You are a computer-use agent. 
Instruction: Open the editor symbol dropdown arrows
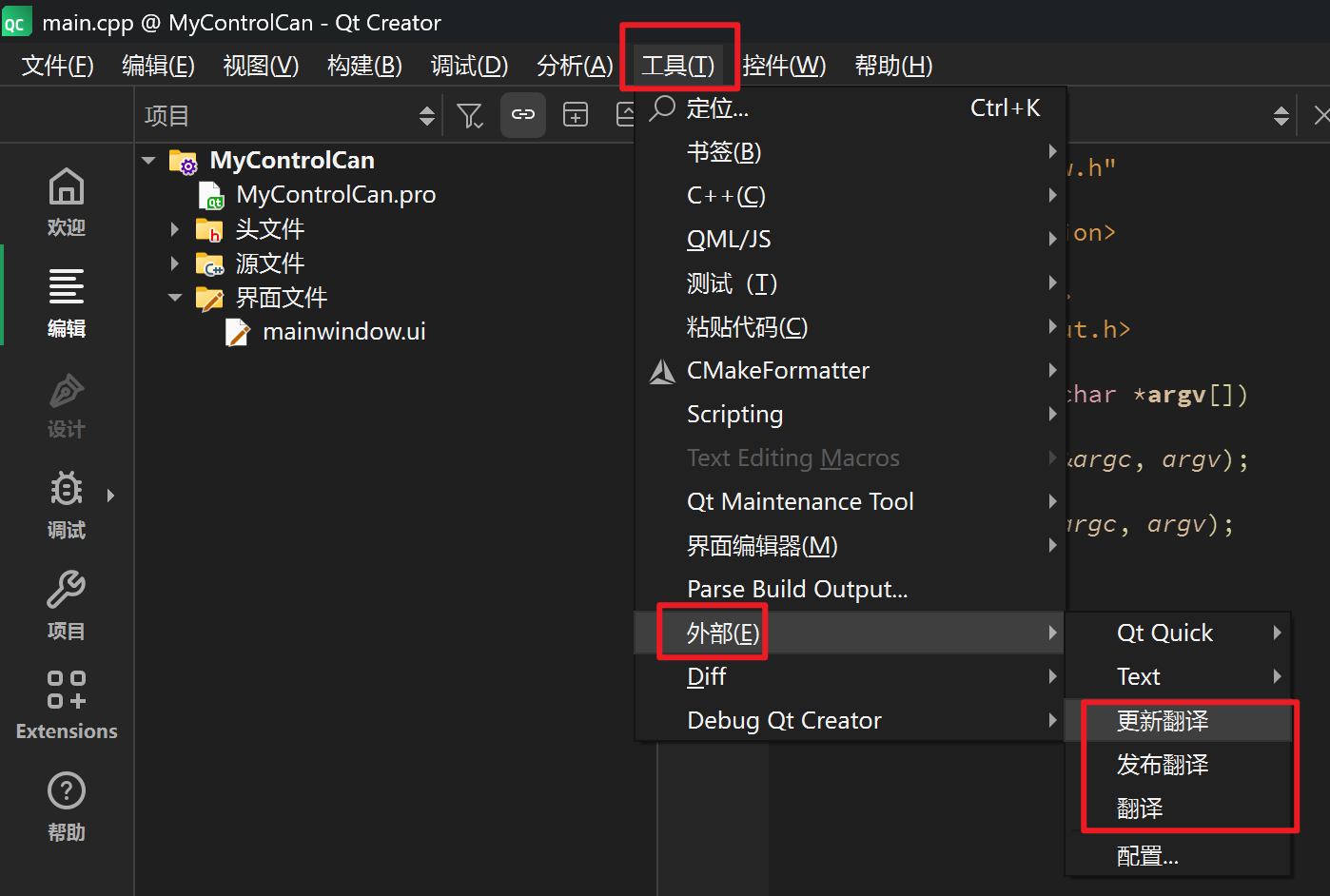1281,115
